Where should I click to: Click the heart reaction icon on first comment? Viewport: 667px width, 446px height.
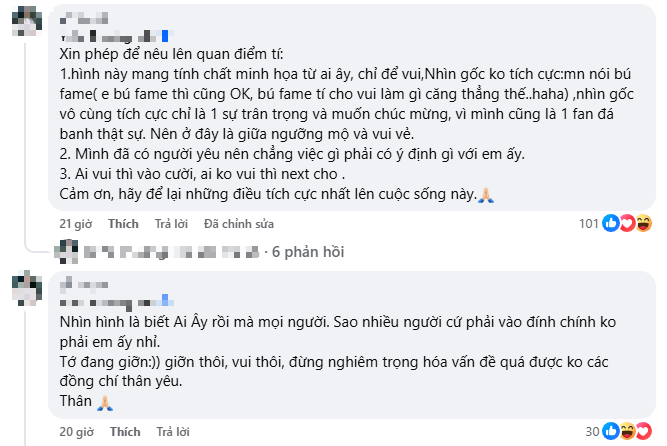(x=627, y=222)
